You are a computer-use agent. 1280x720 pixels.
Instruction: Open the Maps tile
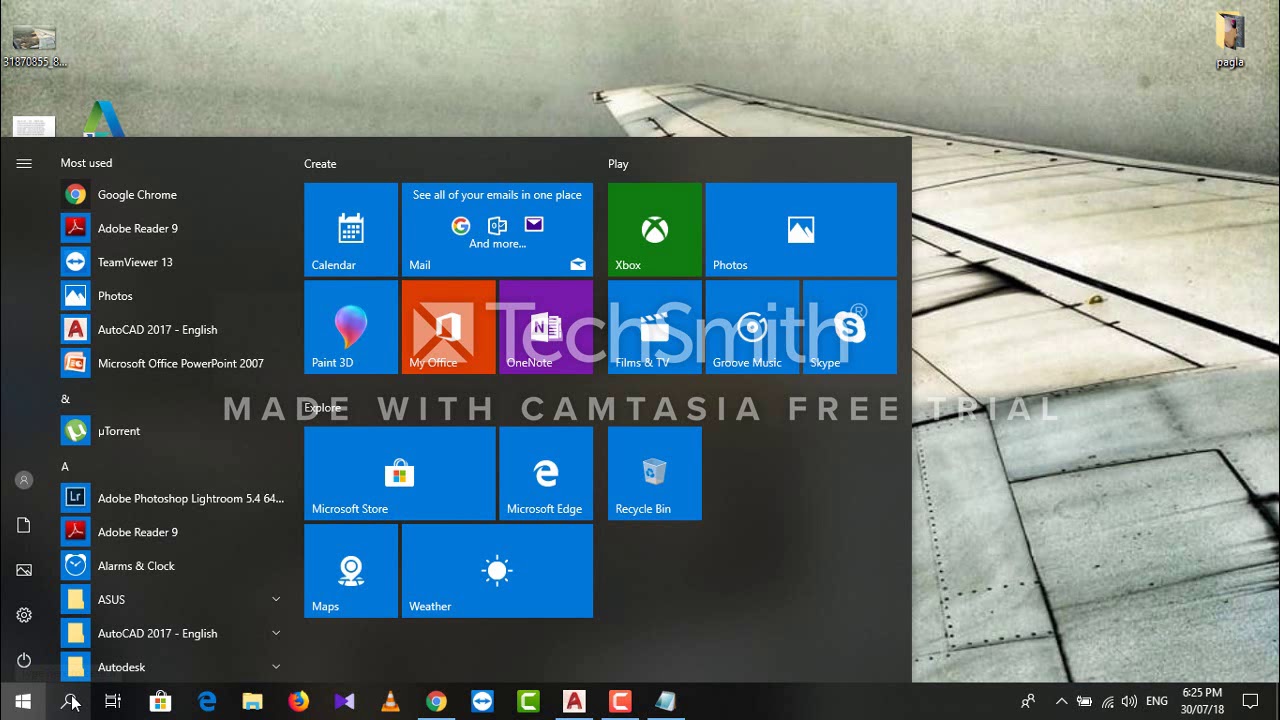351,571
